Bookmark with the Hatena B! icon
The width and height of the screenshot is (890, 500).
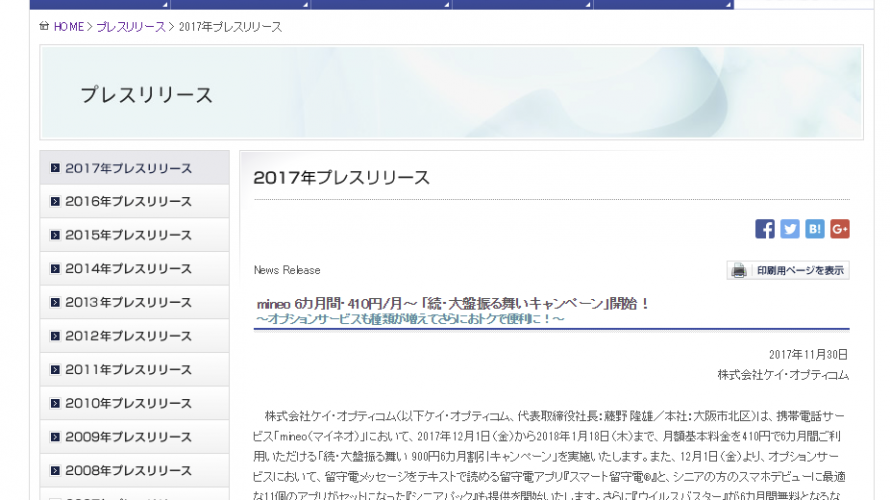pyautogui.click(x=815, y=229)
